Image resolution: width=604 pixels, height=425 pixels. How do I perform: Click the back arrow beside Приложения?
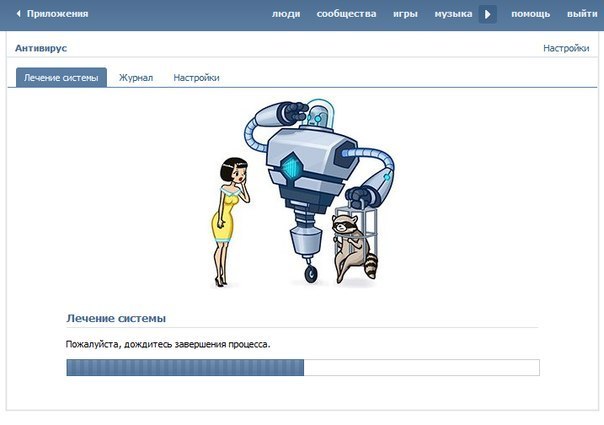pyautogui.click(x=18, y=14)
